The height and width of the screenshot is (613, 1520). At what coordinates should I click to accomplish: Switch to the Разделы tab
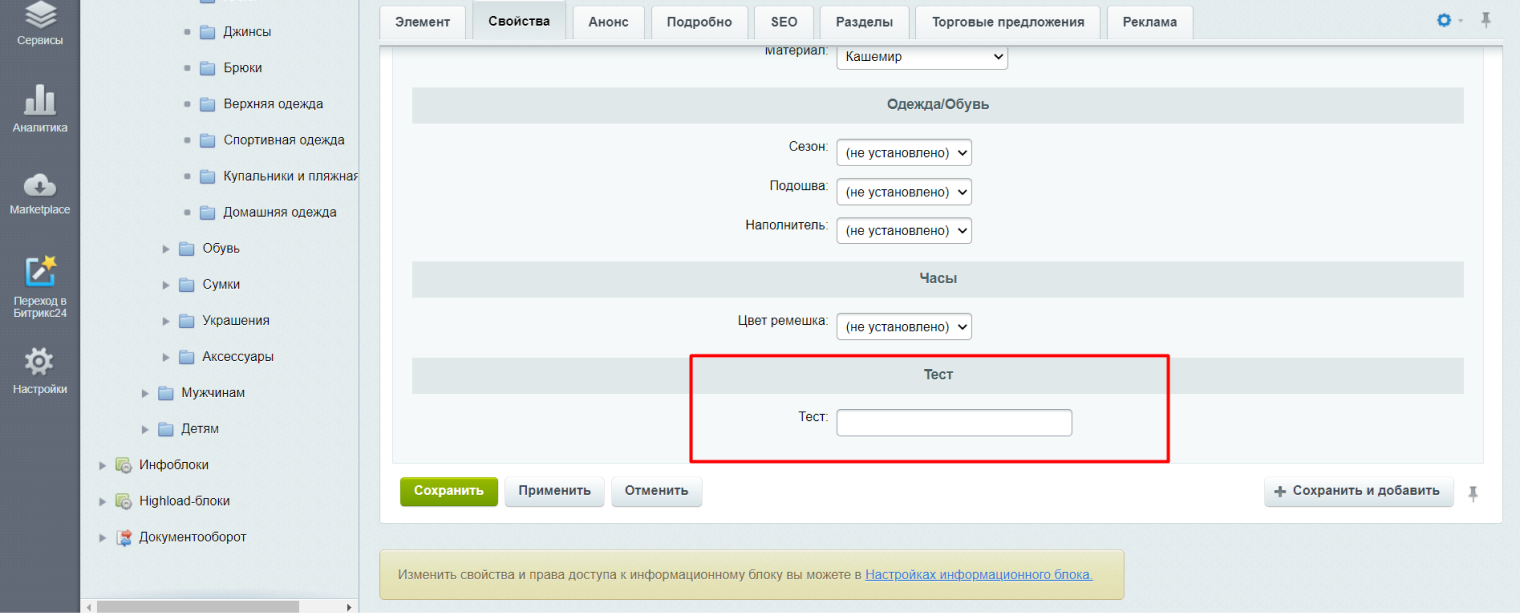point(864,22)
